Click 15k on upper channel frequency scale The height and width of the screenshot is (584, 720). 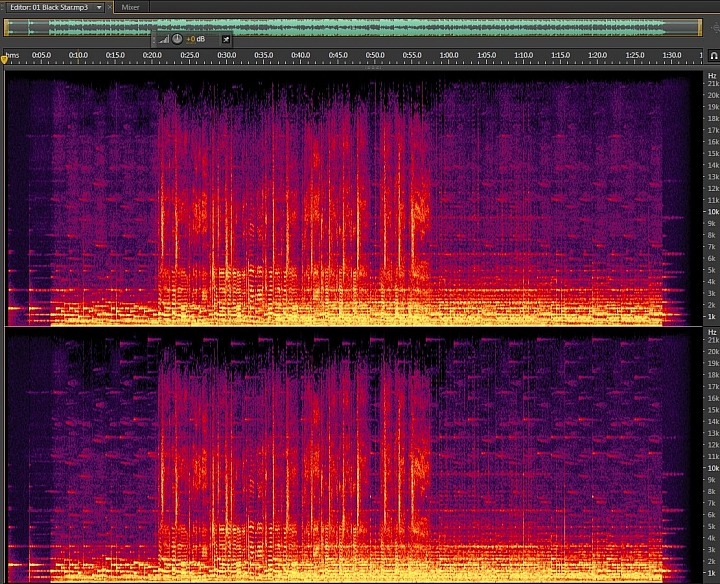pyautogui.click(x=713, y=153)
